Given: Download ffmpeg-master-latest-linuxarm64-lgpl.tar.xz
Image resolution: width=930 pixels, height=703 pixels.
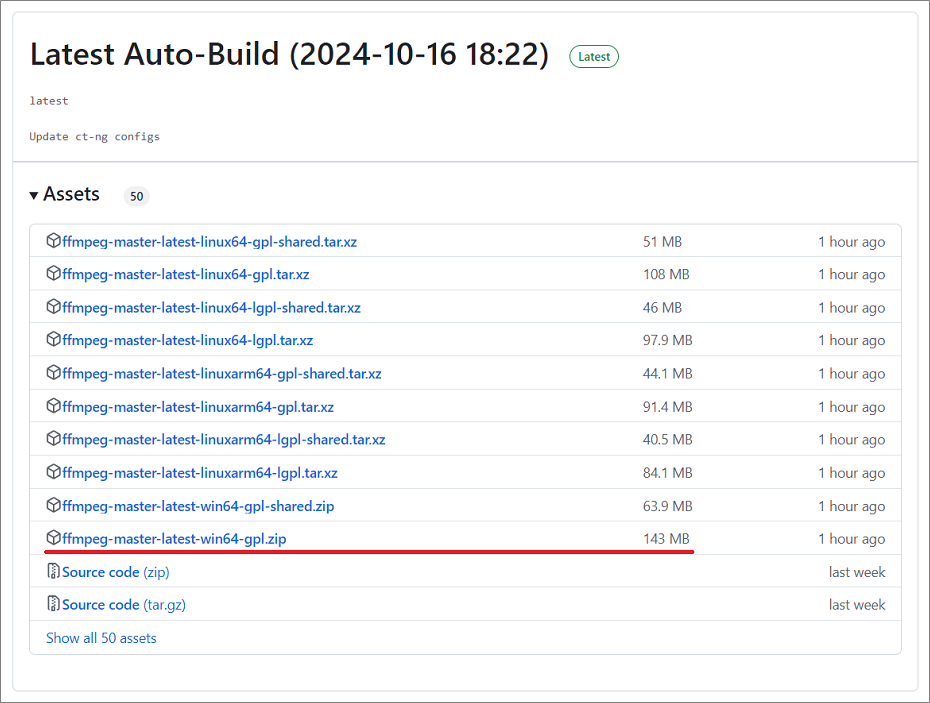Looking at the screenshot, I should [x=200, y=473].
